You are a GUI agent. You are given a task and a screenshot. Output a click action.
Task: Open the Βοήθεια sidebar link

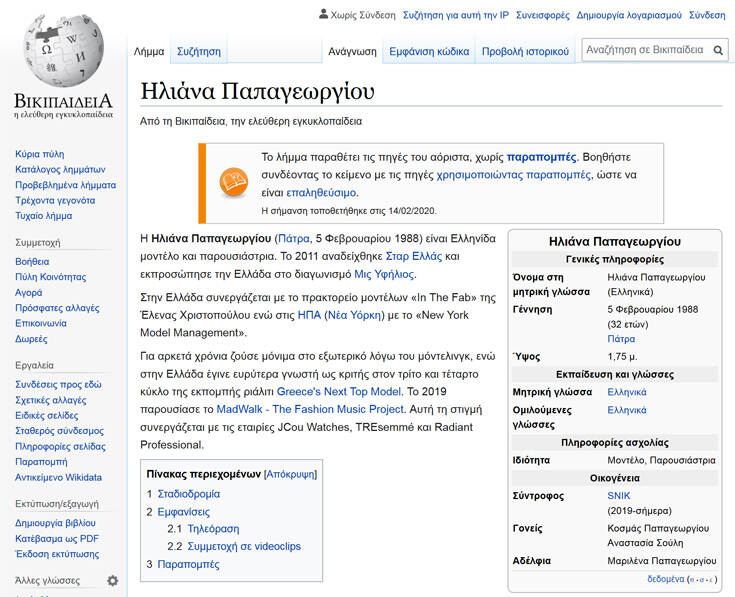pyautogui.click(x=32, y=261)
